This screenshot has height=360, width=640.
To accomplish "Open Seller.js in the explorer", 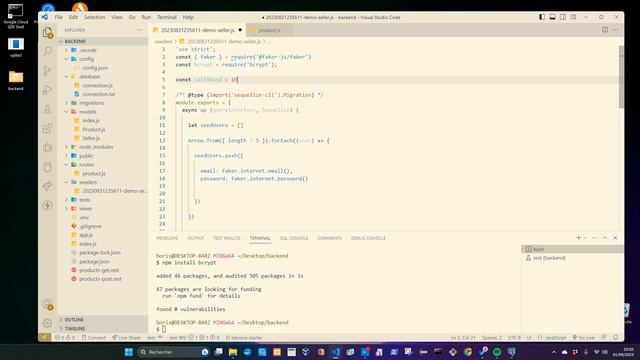I will [91, 138].
